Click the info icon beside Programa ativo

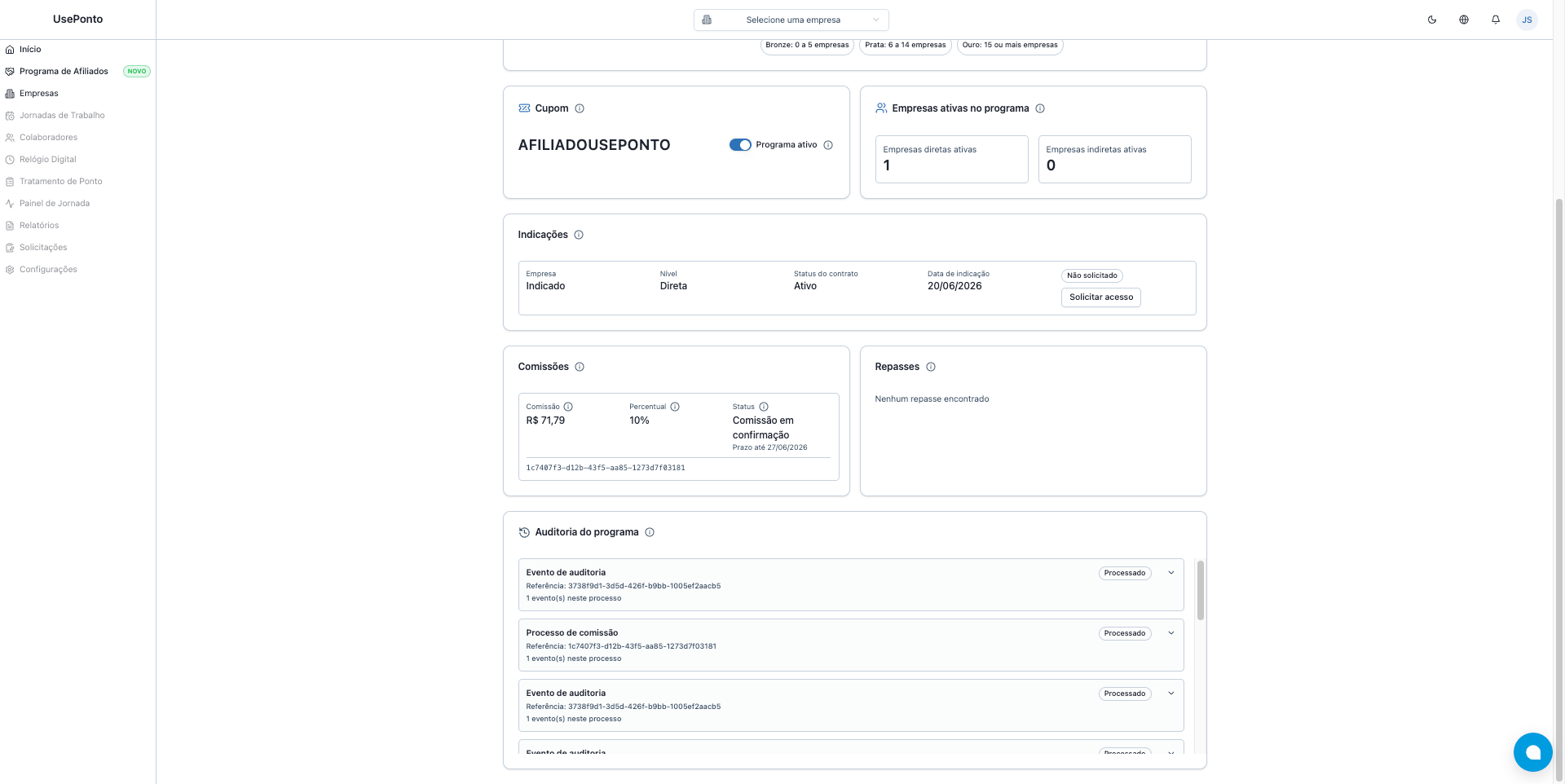tap(828, 145)
